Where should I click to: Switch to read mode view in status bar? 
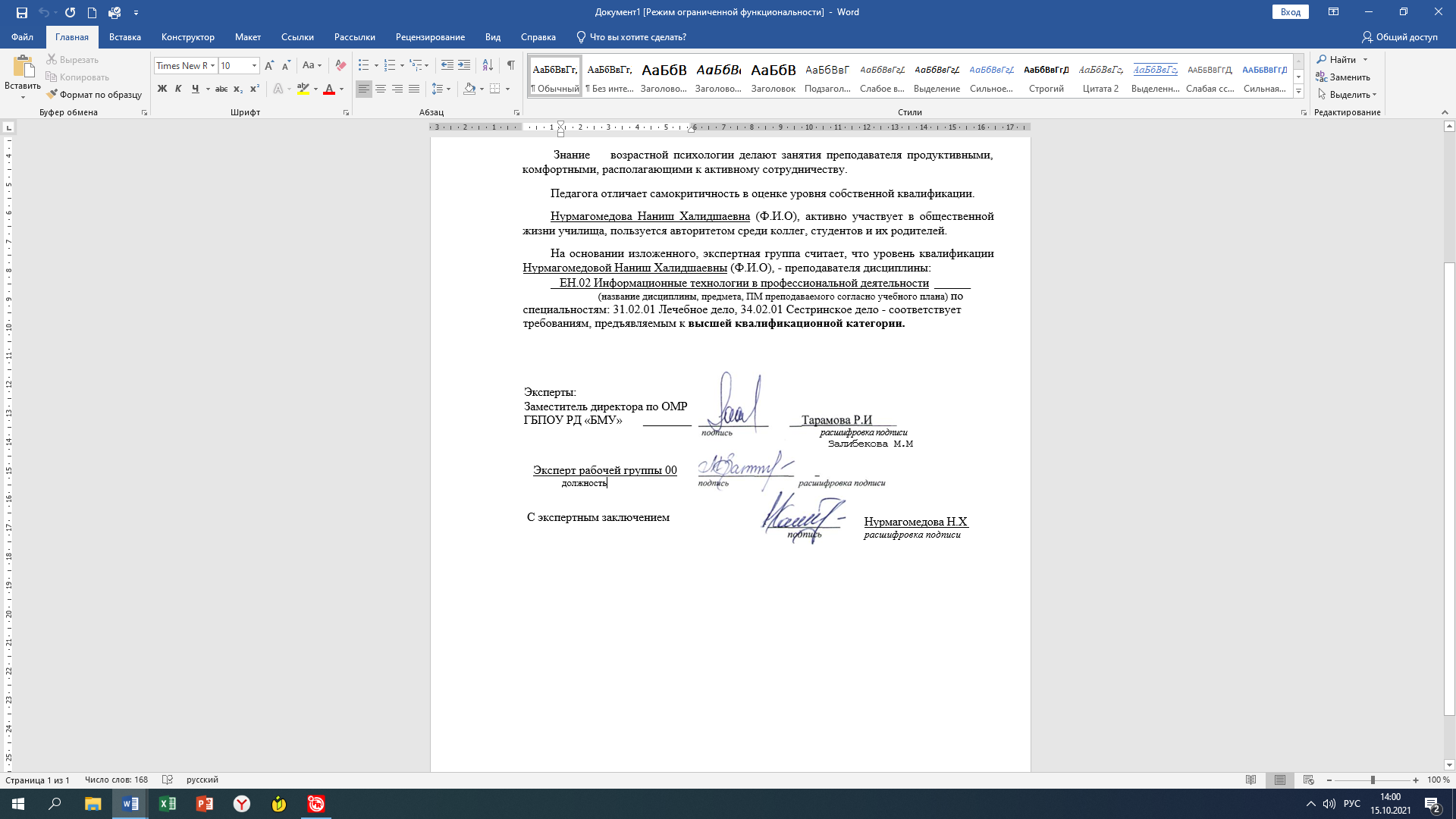1251,780
